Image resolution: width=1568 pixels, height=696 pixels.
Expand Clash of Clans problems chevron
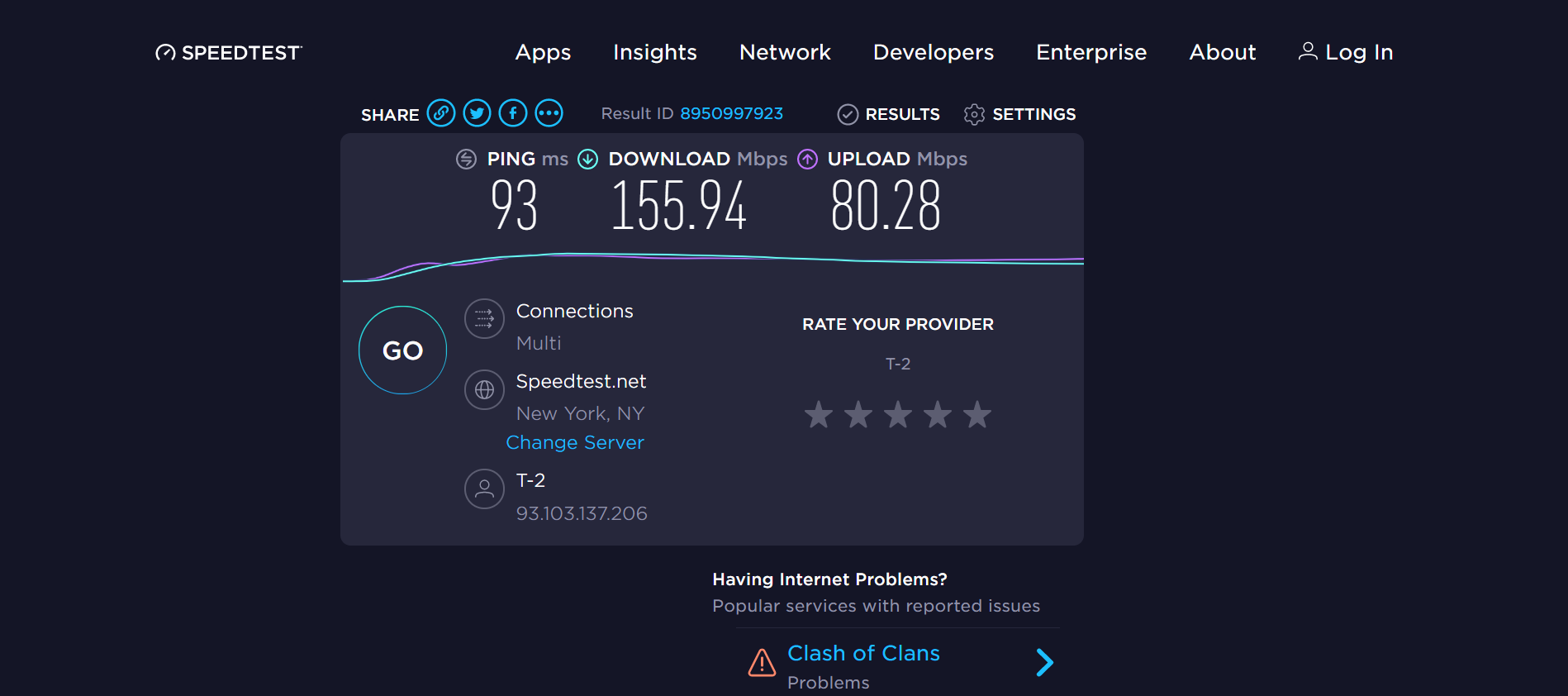1045,662
